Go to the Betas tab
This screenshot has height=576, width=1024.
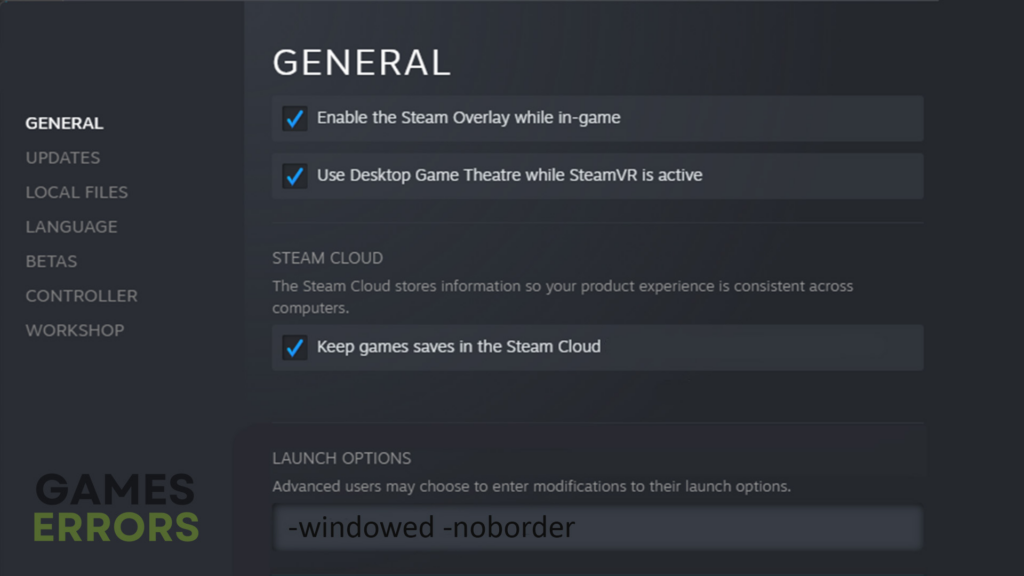51,261
